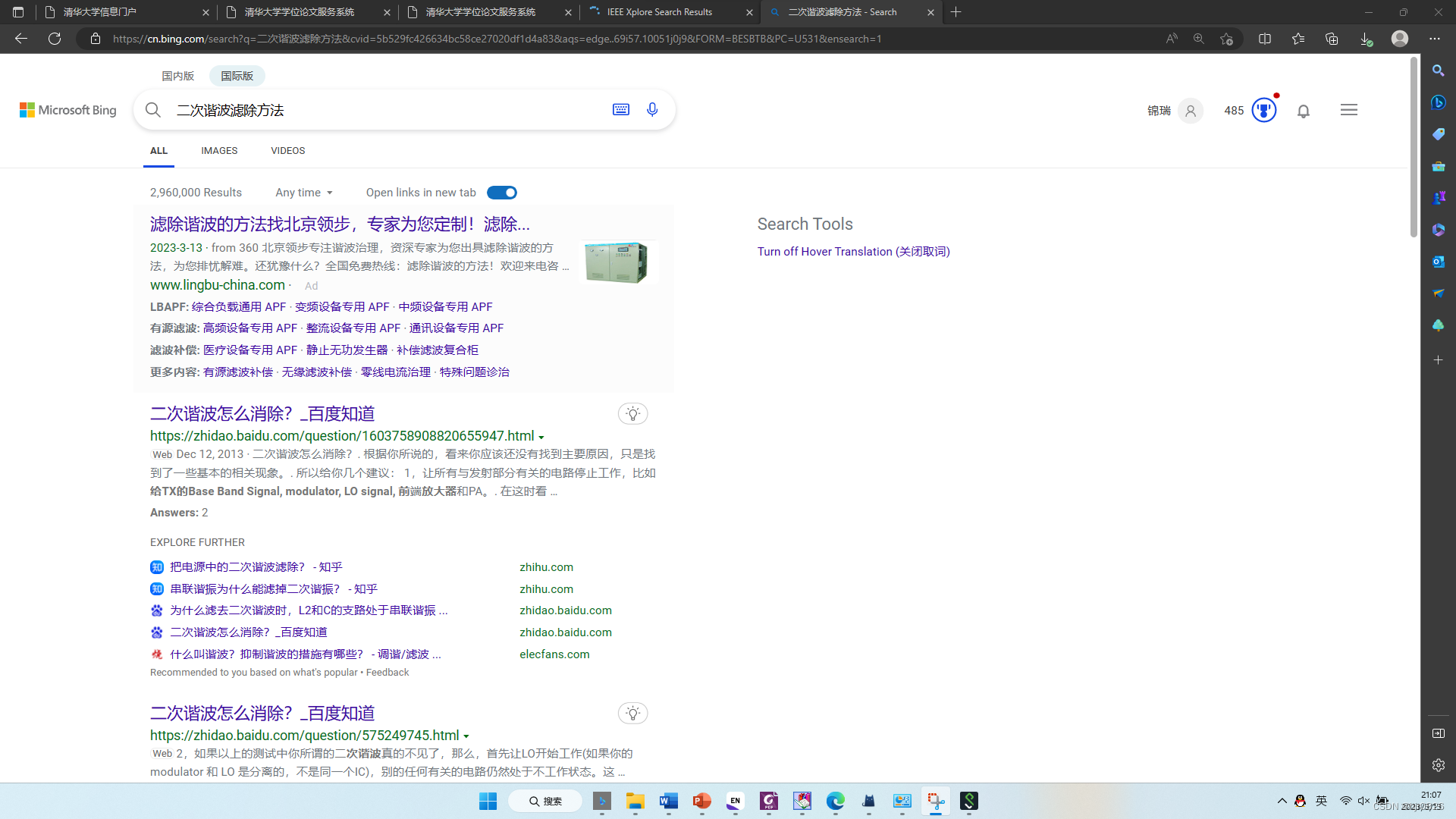Select the ALL results tab

click(158, 151)
